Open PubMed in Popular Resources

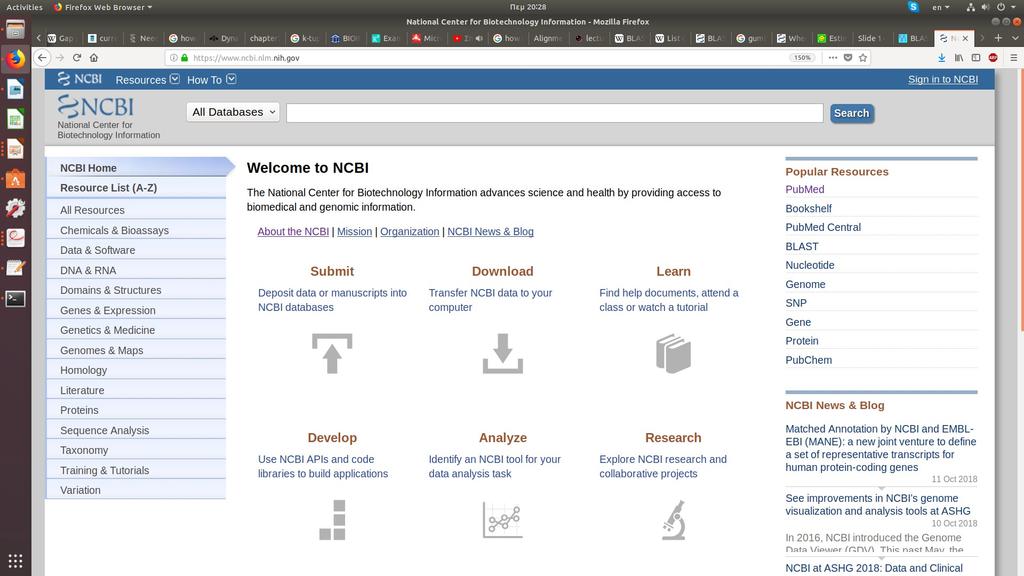point(805,189)
